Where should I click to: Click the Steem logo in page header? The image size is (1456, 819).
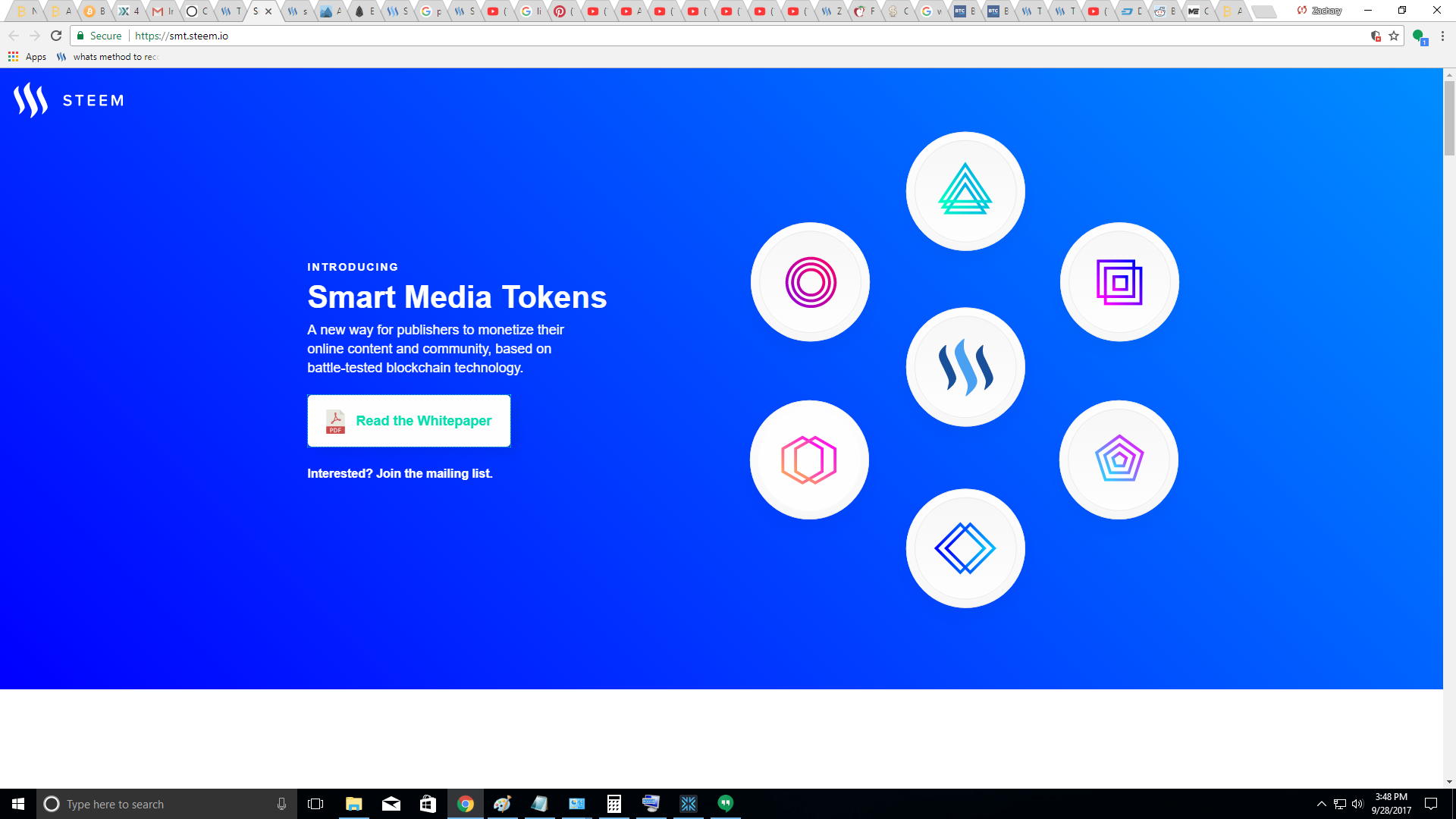point(68,100)
